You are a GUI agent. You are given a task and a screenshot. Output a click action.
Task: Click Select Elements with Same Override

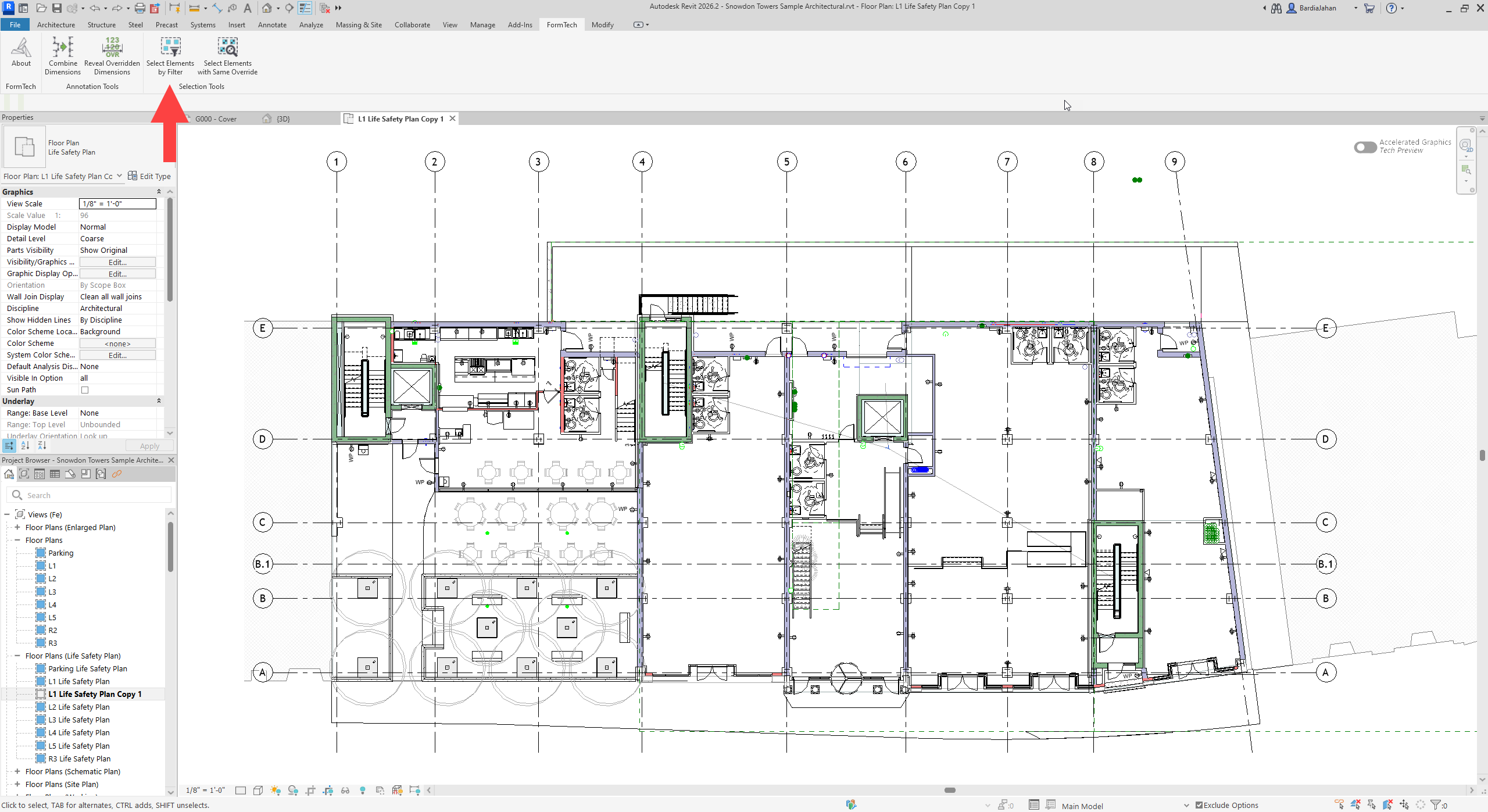click(227, 47)
